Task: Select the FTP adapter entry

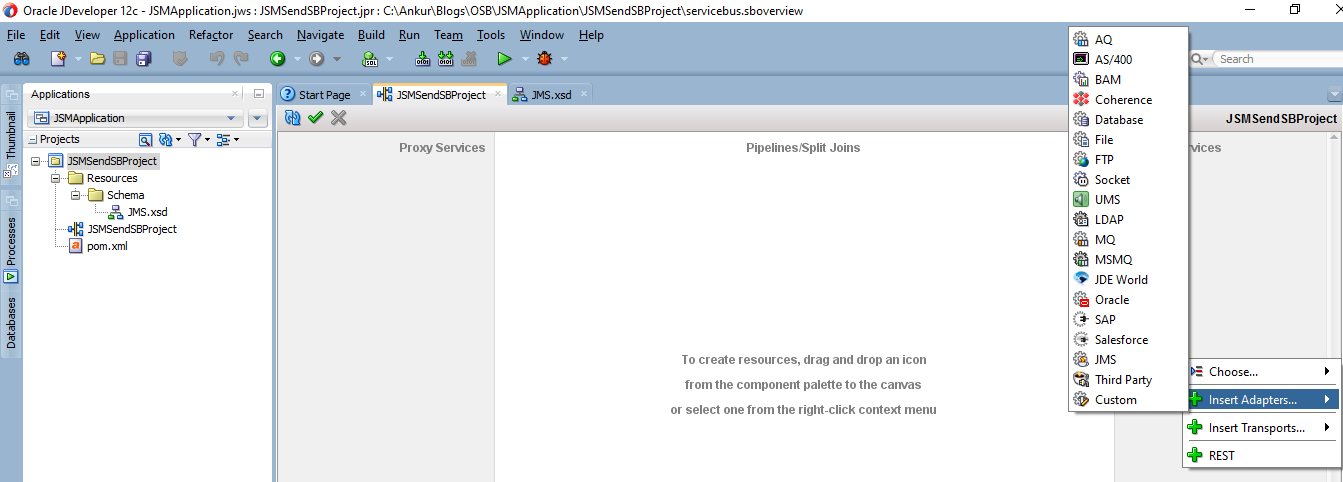Action: coord(1104,160)
